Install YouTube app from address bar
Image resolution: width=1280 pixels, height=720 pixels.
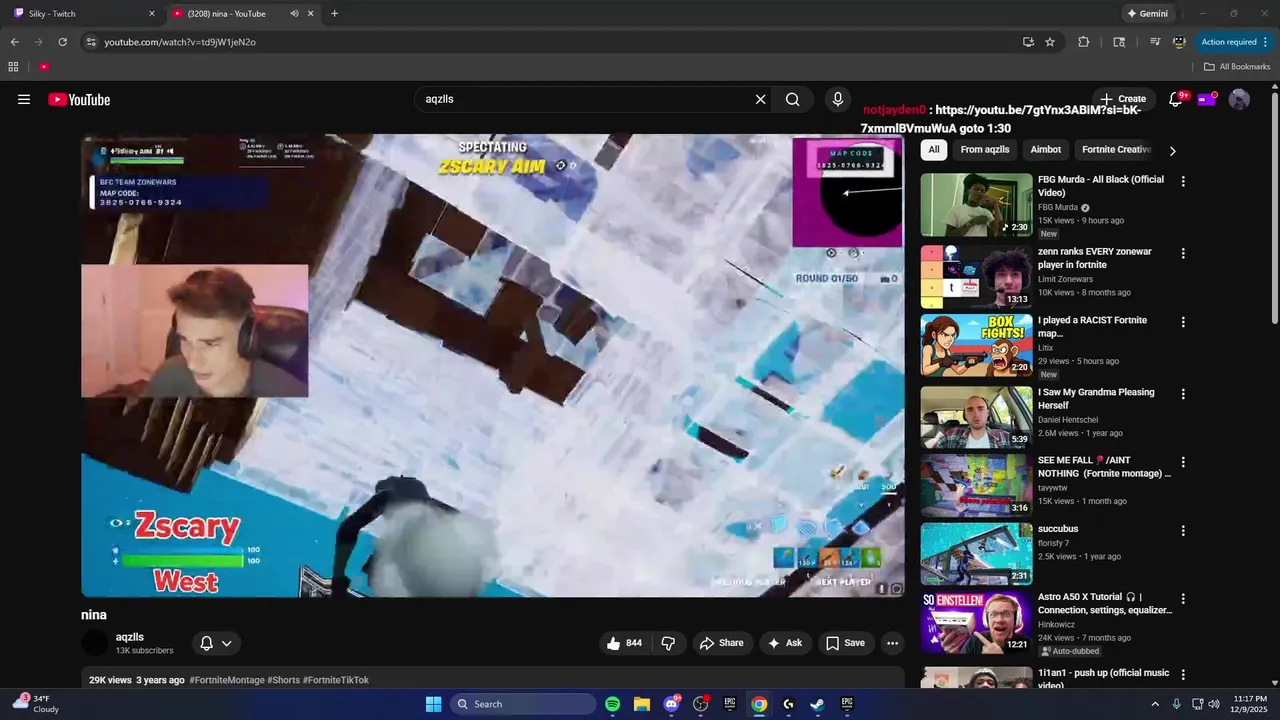pos(1028,42)
